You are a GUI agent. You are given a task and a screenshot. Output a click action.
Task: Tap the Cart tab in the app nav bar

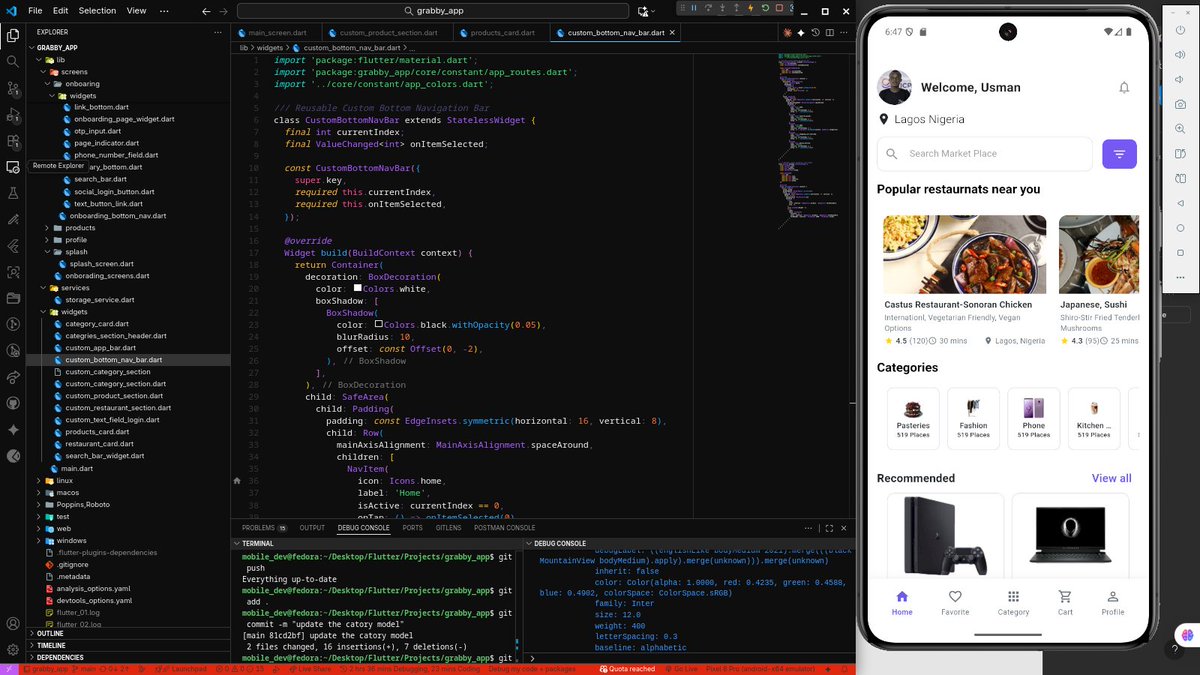coord(1065,603)
